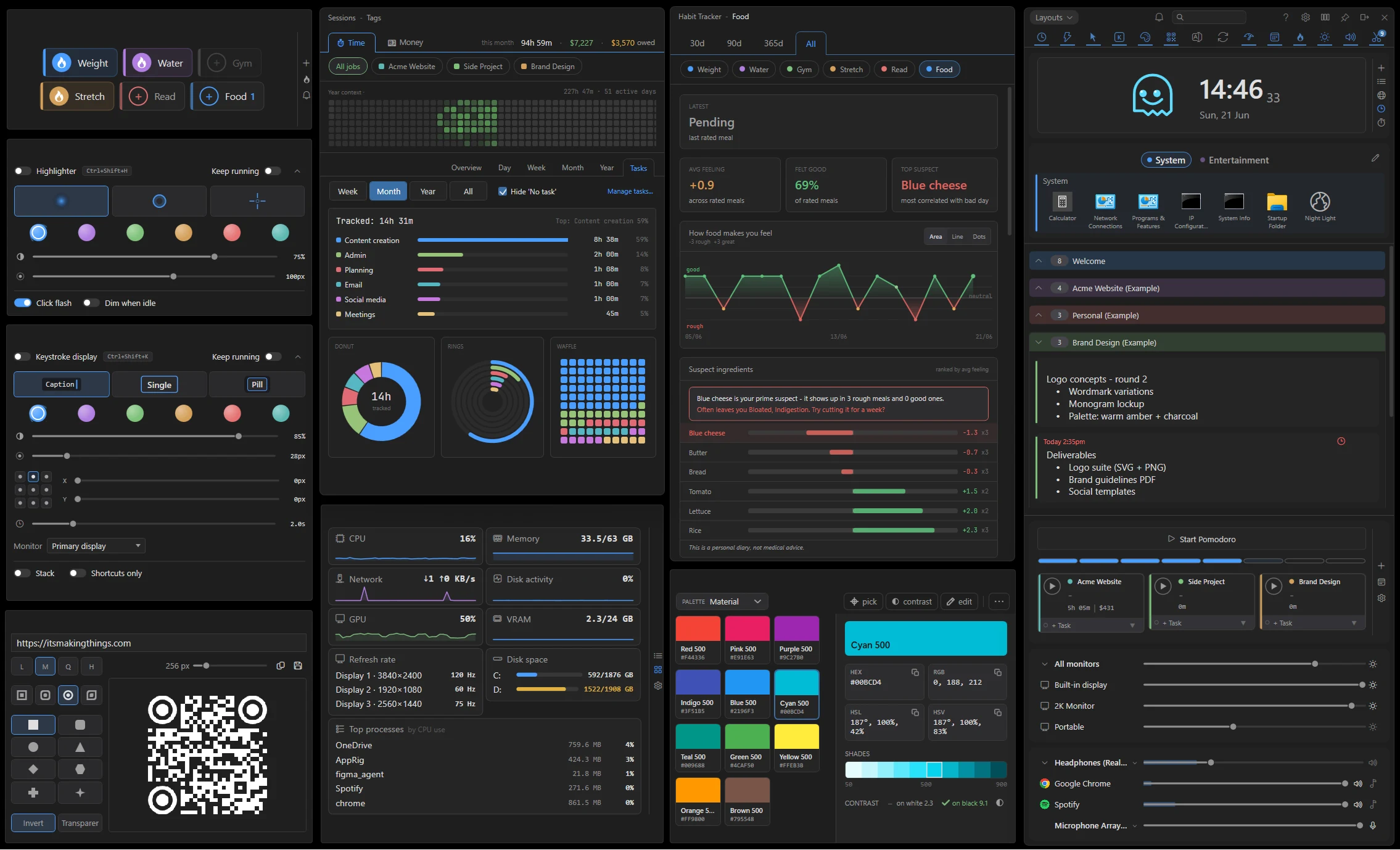Click the volume speaker toolbar icon
This screenshot has width=1400, height=850.
(1350, 37)
